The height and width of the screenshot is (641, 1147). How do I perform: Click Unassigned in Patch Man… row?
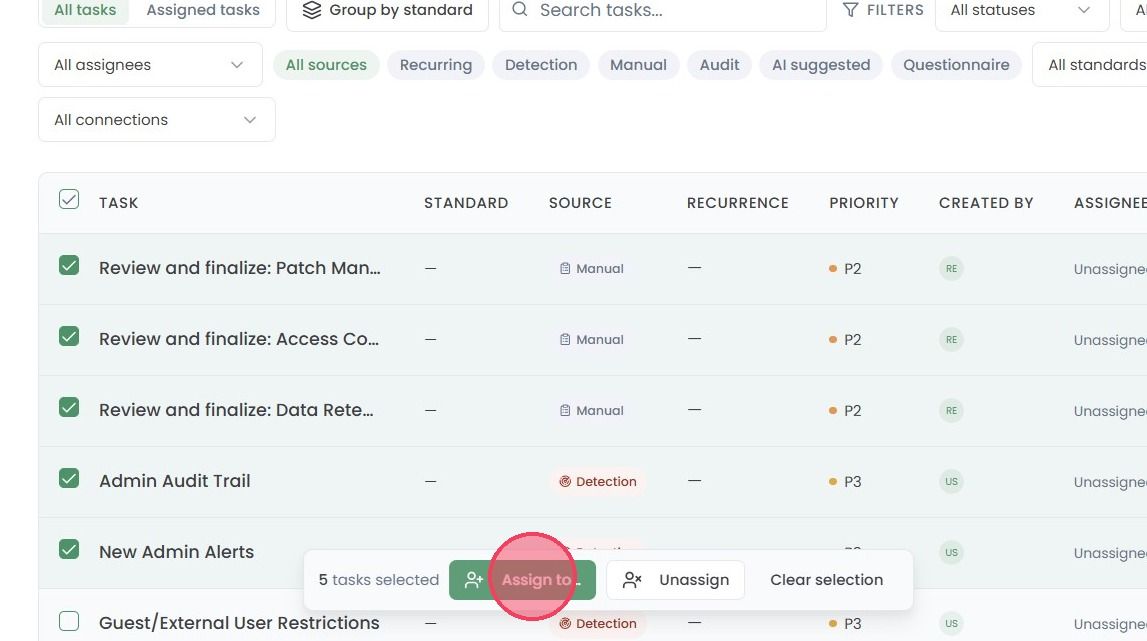pyautogui.click(x=1110, y=269)
